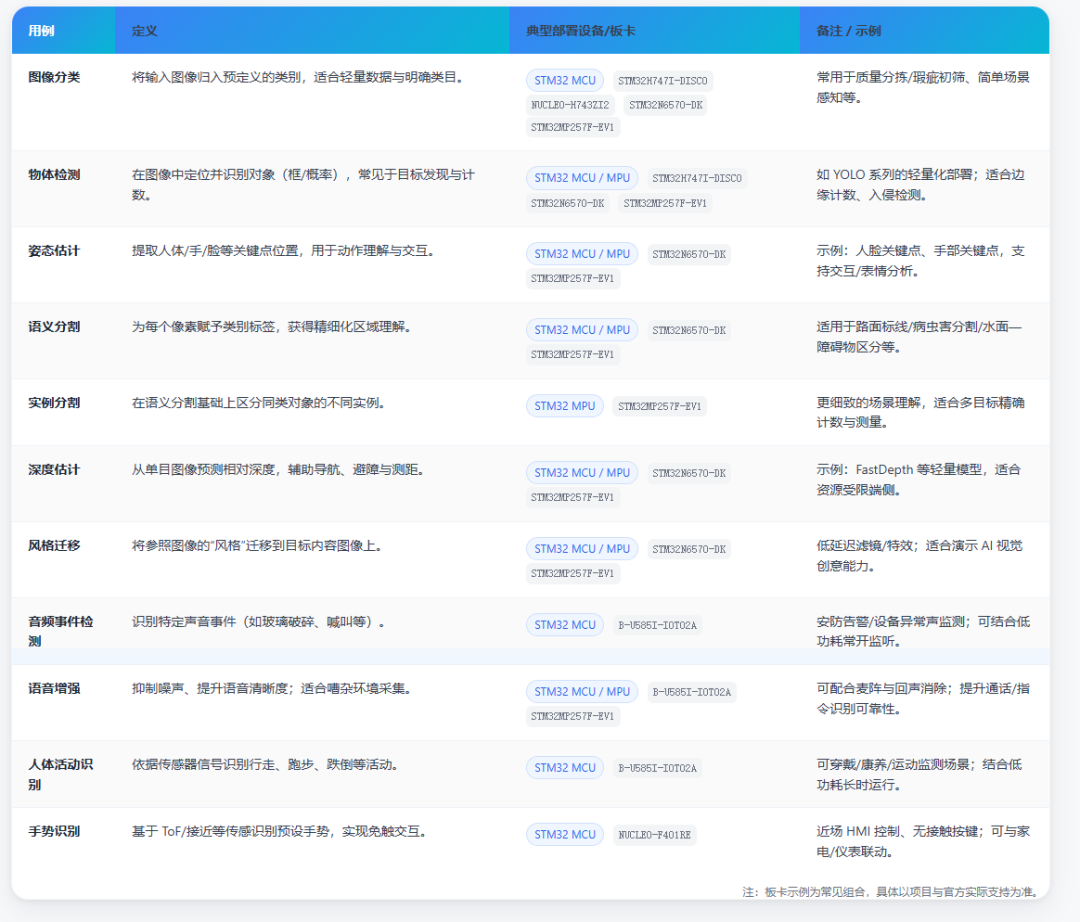Click STM32N6570-DK chip in 图像分类 row
The image size is (1080, 922).
tap(666, 105)
